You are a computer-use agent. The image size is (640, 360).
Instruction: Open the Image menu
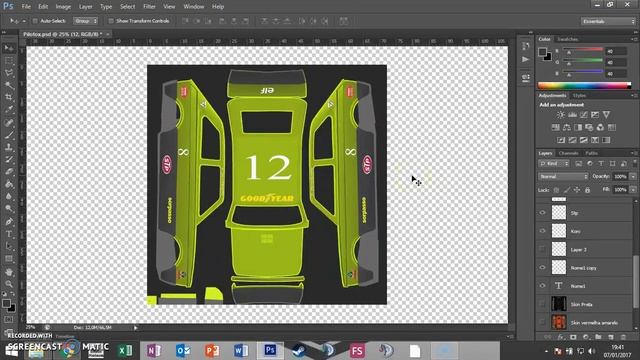click(63, 7)
